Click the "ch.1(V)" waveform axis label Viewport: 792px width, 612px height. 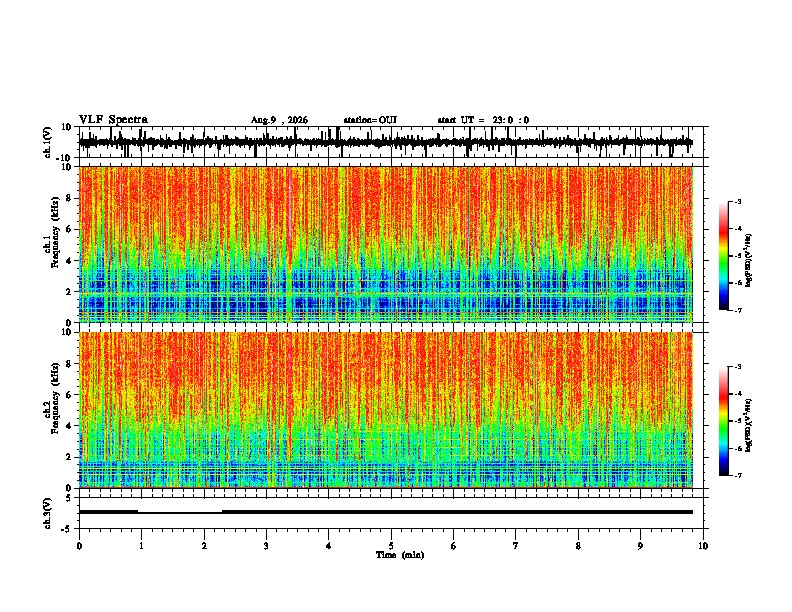48,142
